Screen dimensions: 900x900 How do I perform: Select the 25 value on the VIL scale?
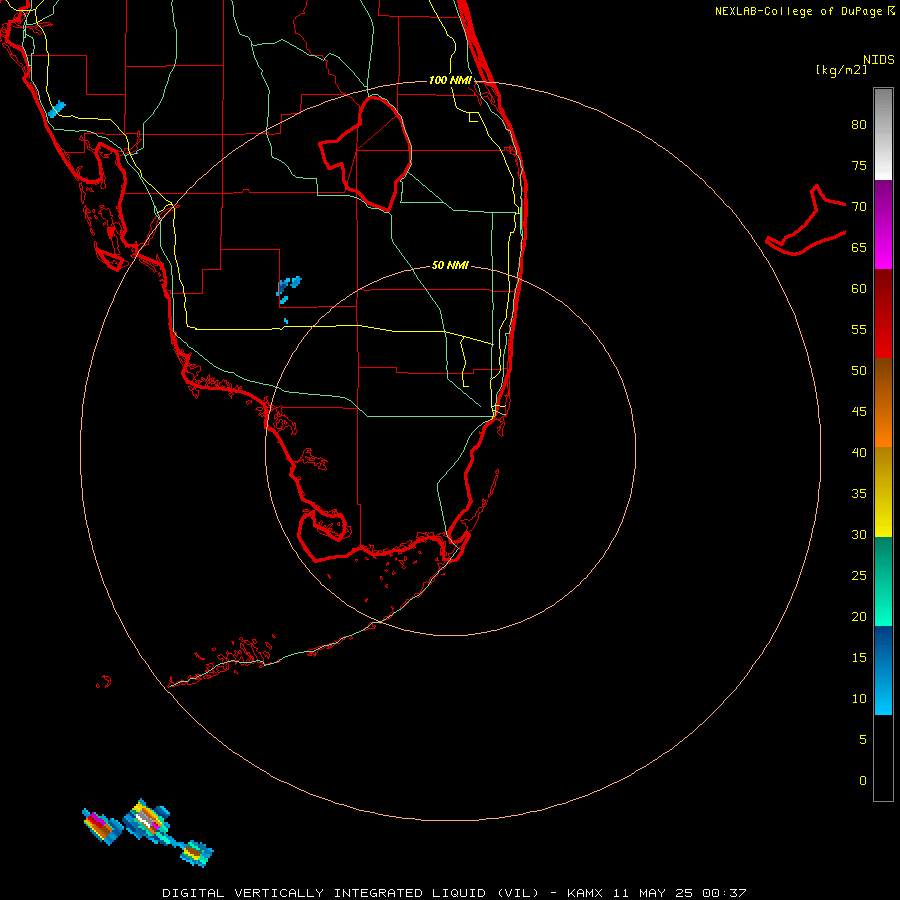pos(859,576)
